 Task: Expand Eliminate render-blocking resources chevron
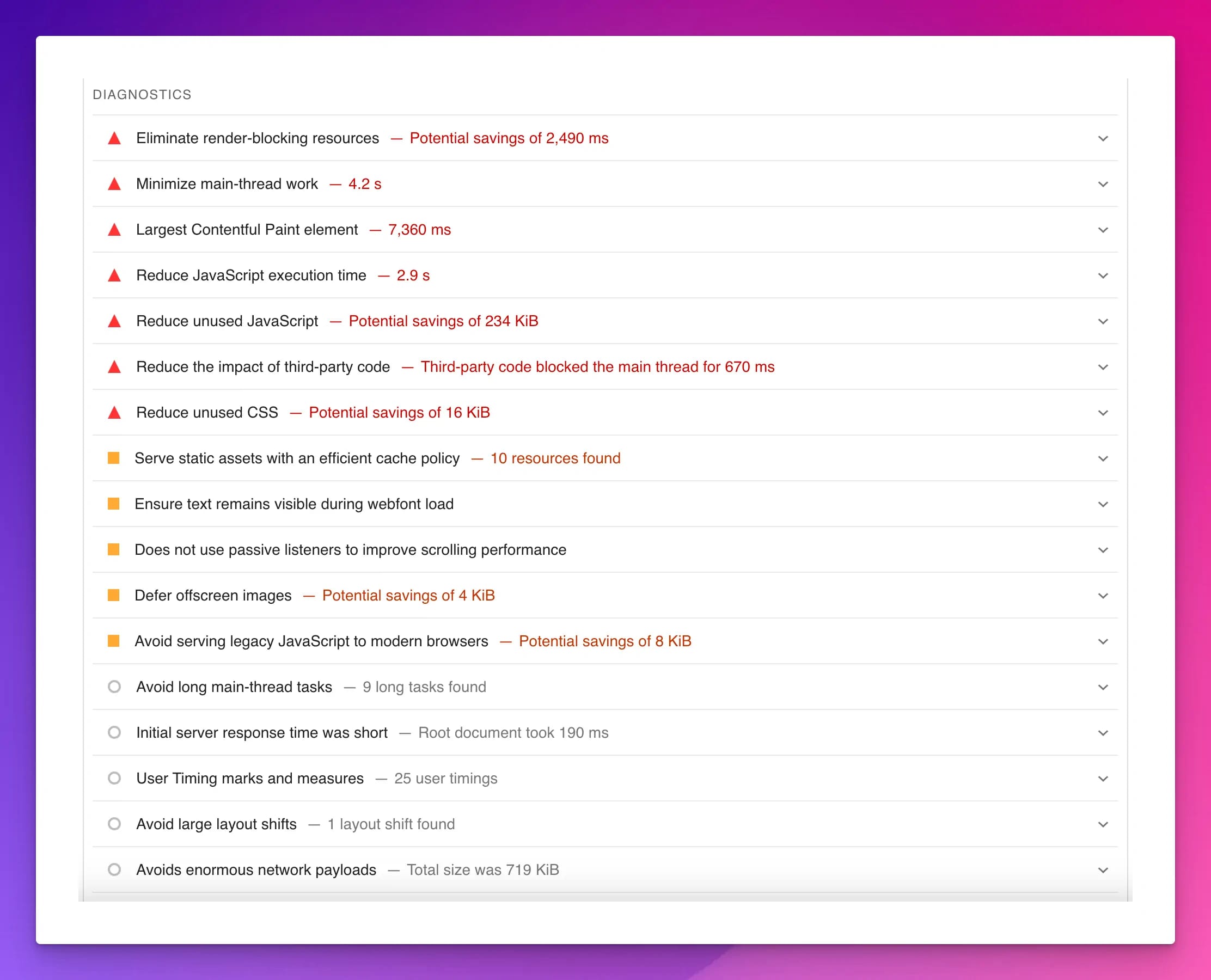(x=1103, y=139)
